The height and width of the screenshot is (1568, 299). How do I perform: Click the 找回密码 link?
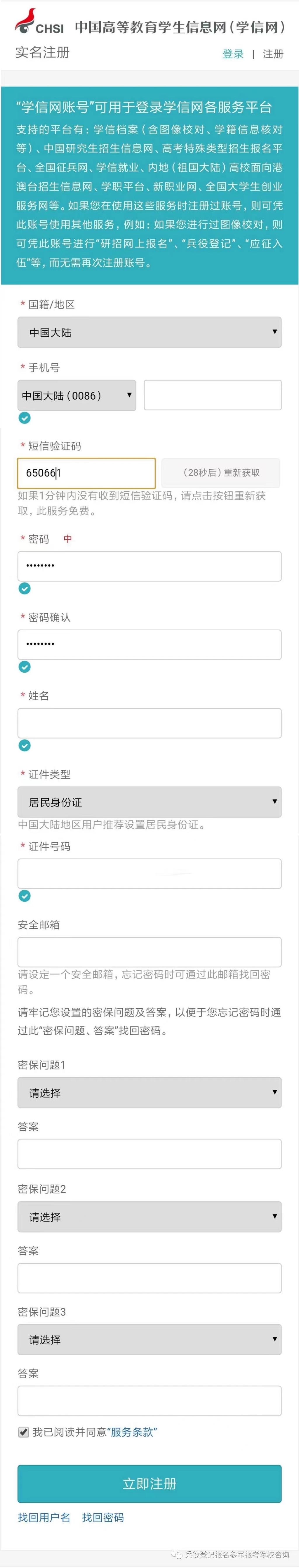103,1517
